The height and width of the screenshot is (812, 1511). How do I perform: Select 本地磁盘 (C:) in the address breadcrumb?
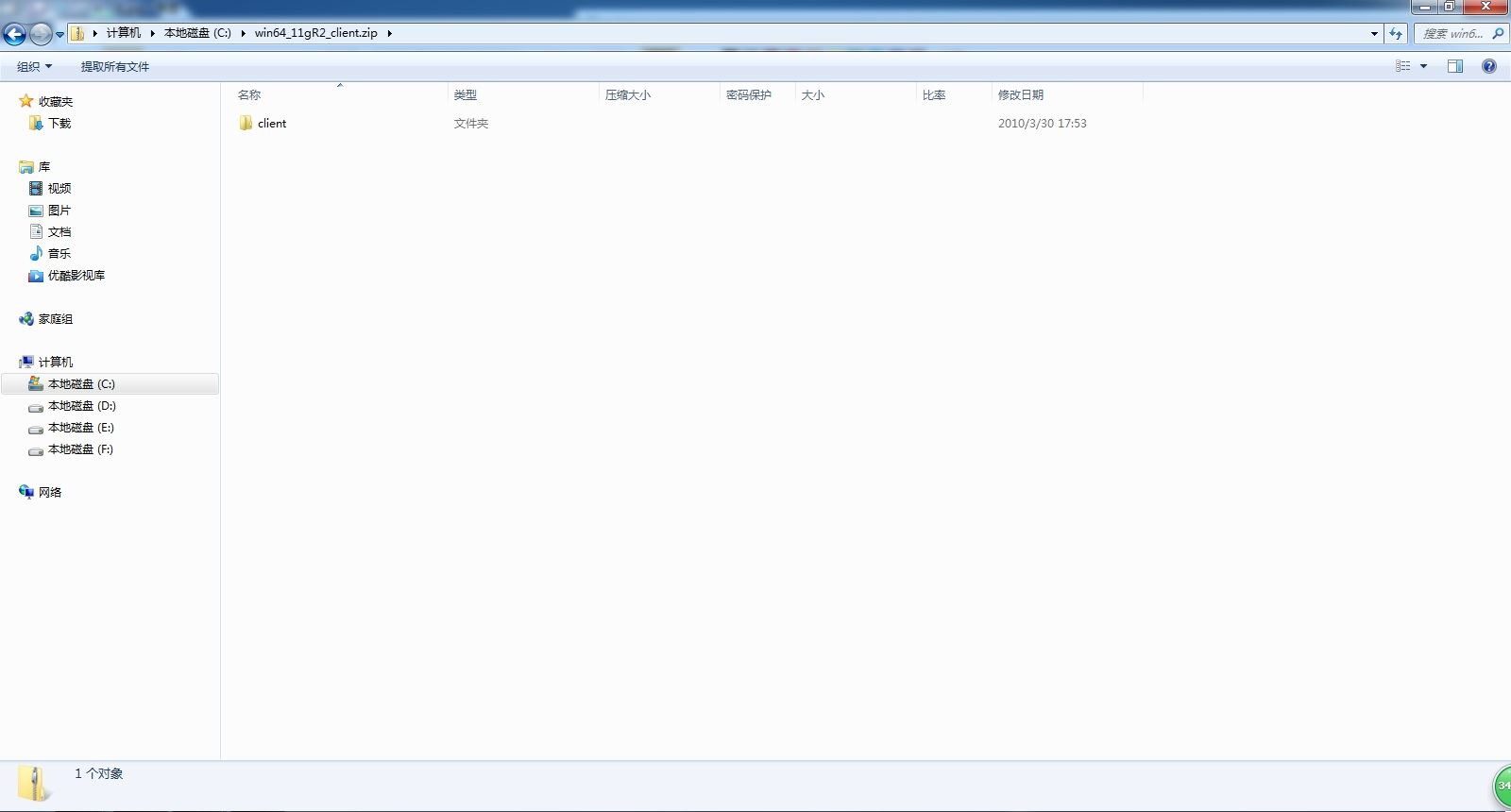[x=197, y=33]
